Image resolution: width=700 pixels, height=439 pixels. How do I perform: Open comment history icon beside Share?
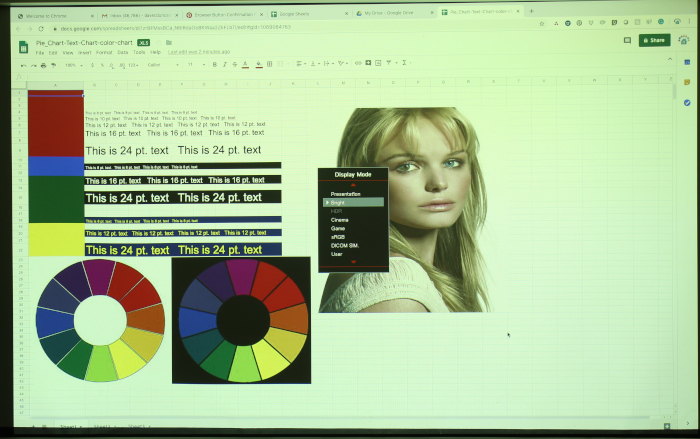pos(627,40)
